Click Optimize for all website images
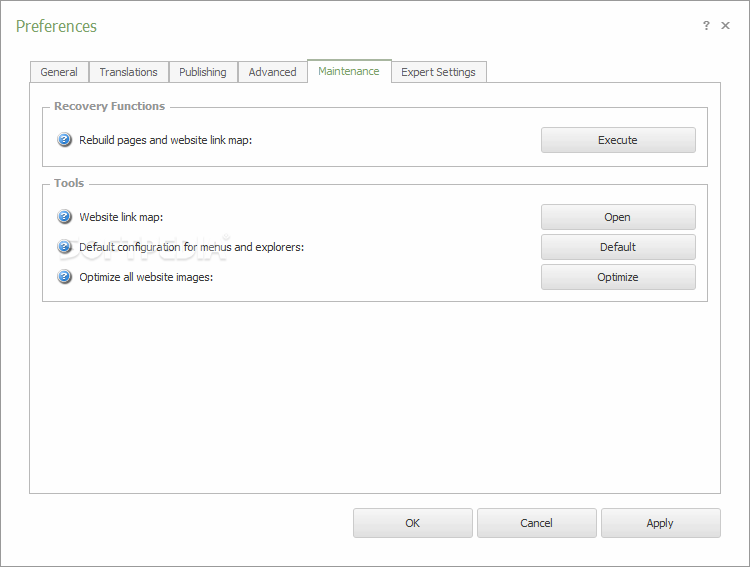This screenshot has width=750, height=567. pyautogui.click(x=618, y=277)
